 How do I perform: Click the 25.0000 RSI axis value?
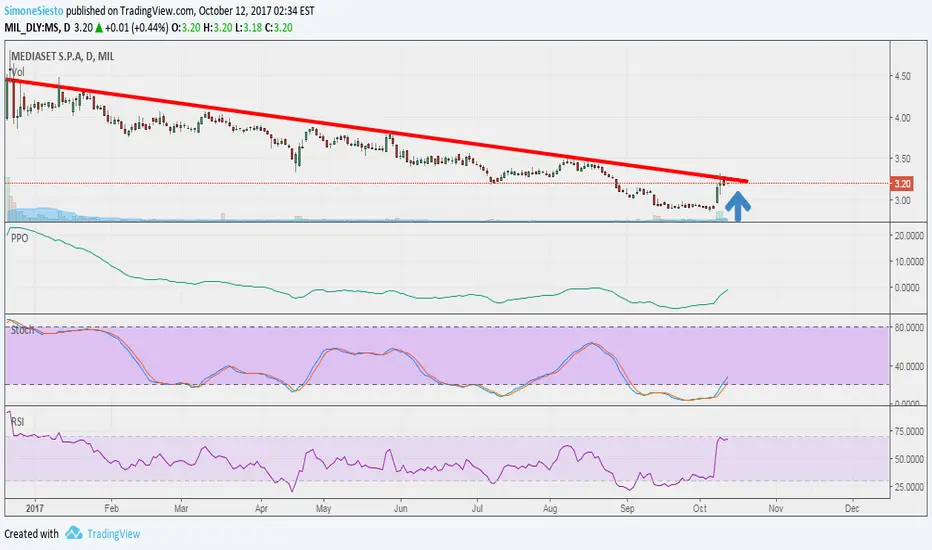(909, 487)
